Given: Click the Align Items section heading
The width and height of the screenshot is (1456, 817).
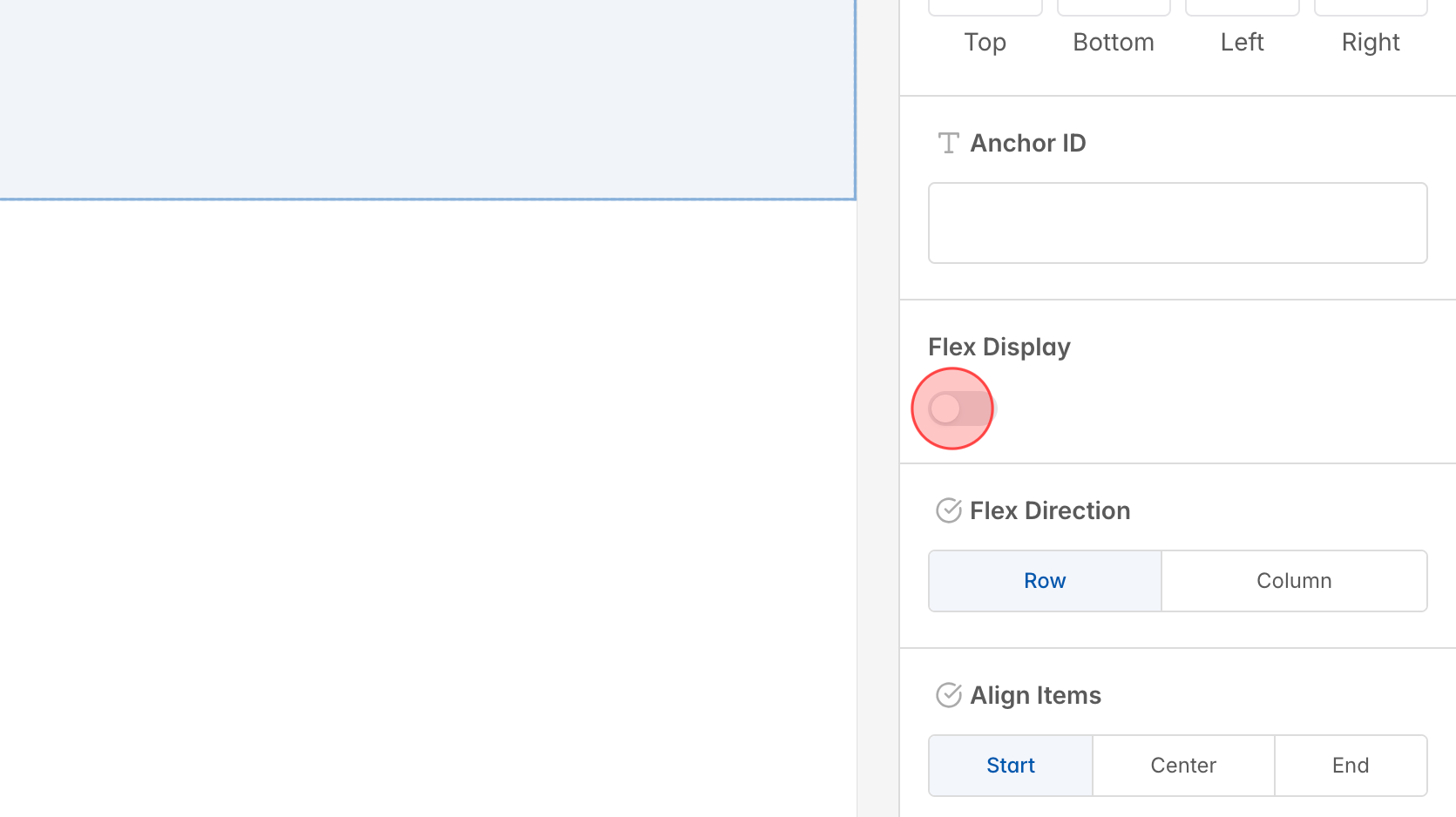Looking at the screenshot, I should pos(1035,695).
